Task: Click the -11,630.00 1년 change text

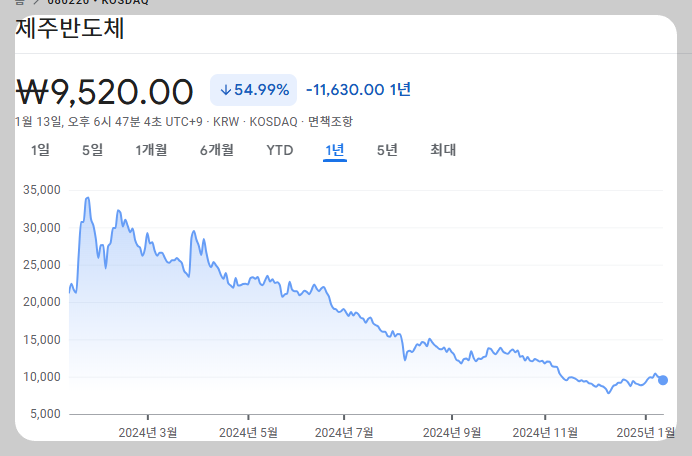Action: tap(358, 90)
